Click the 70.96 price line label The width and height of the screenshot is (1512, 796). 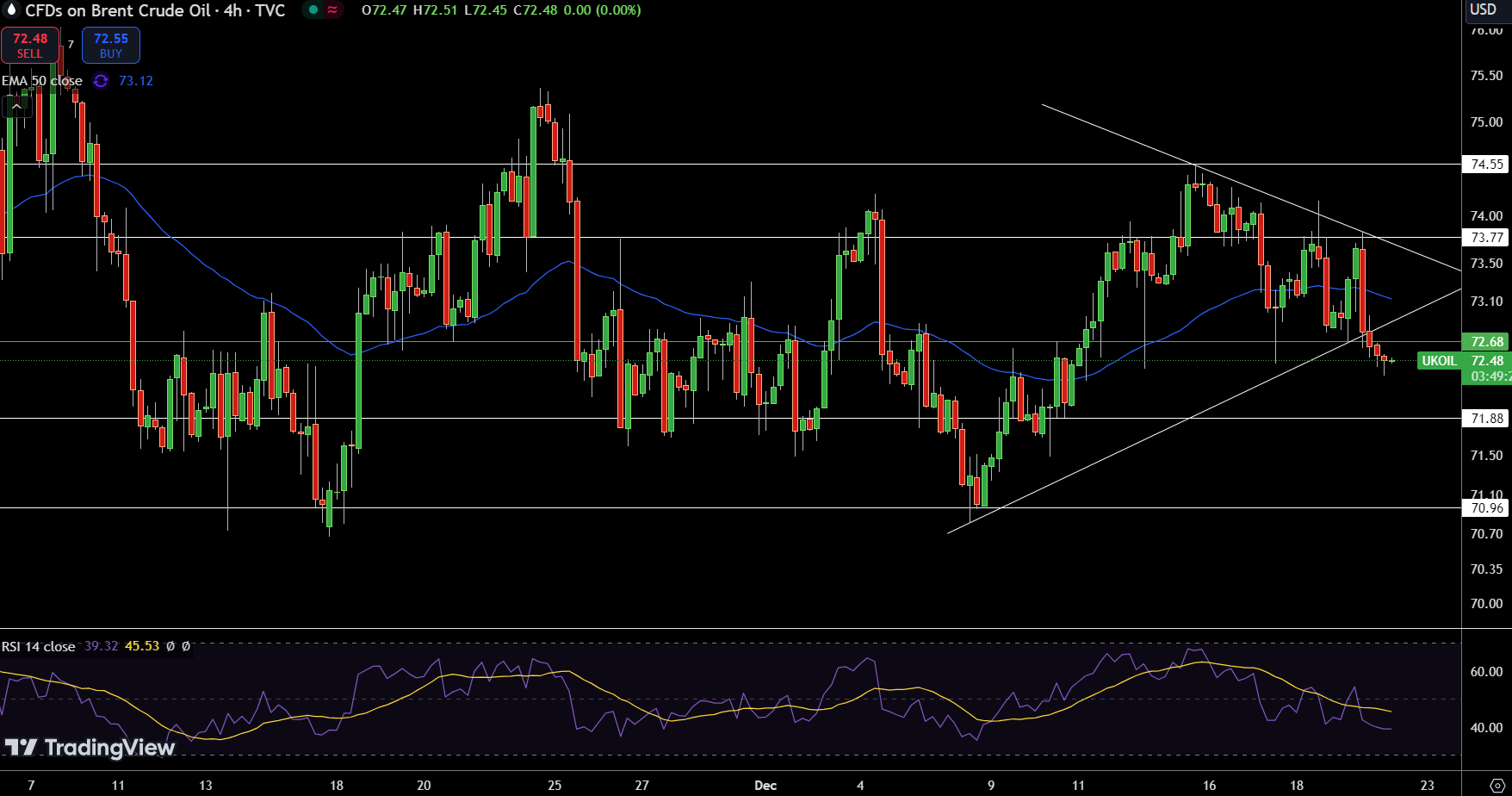[x=1486, y=508]
